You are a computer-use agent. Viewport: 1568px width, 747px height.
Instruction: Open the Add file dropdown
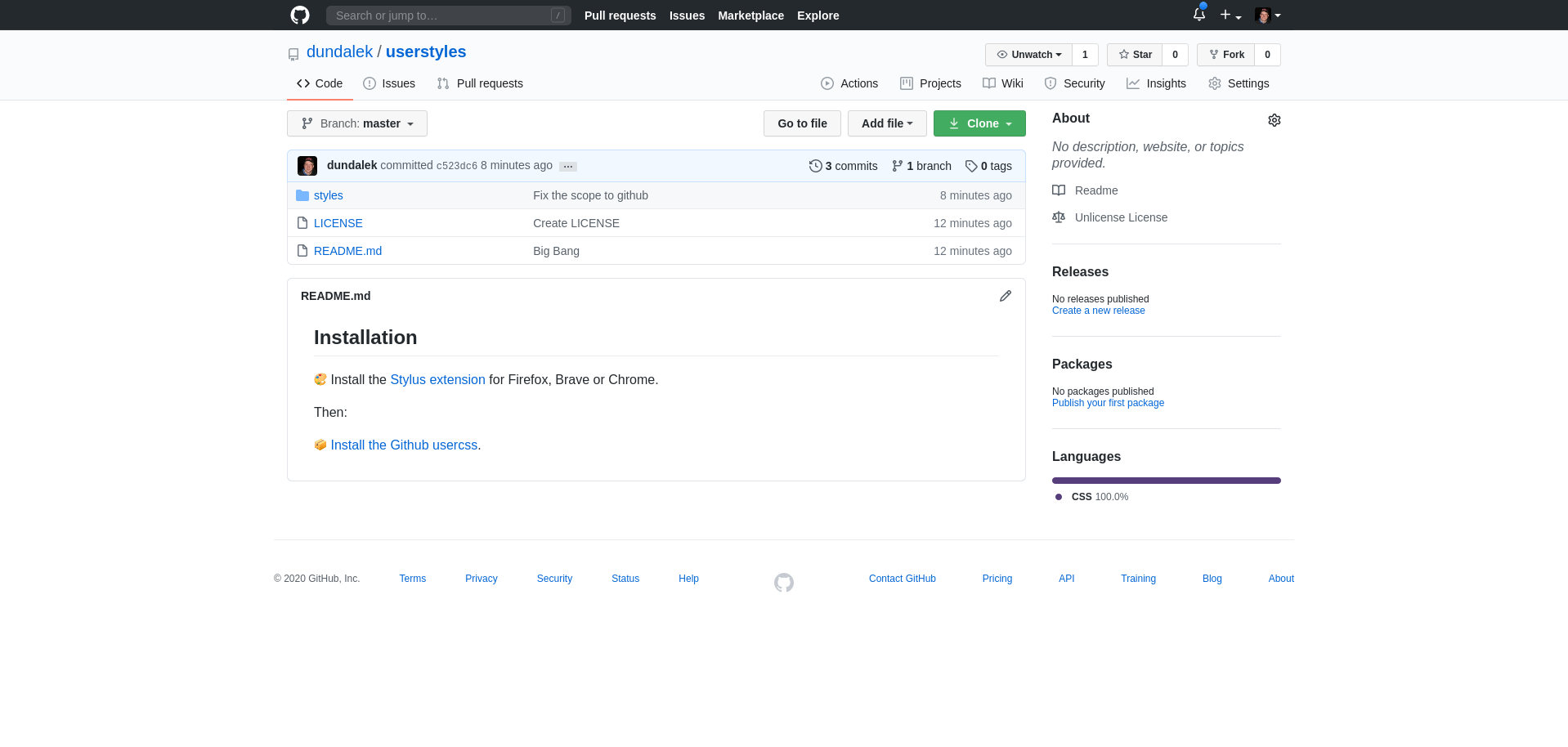click(x=887, y=123)
